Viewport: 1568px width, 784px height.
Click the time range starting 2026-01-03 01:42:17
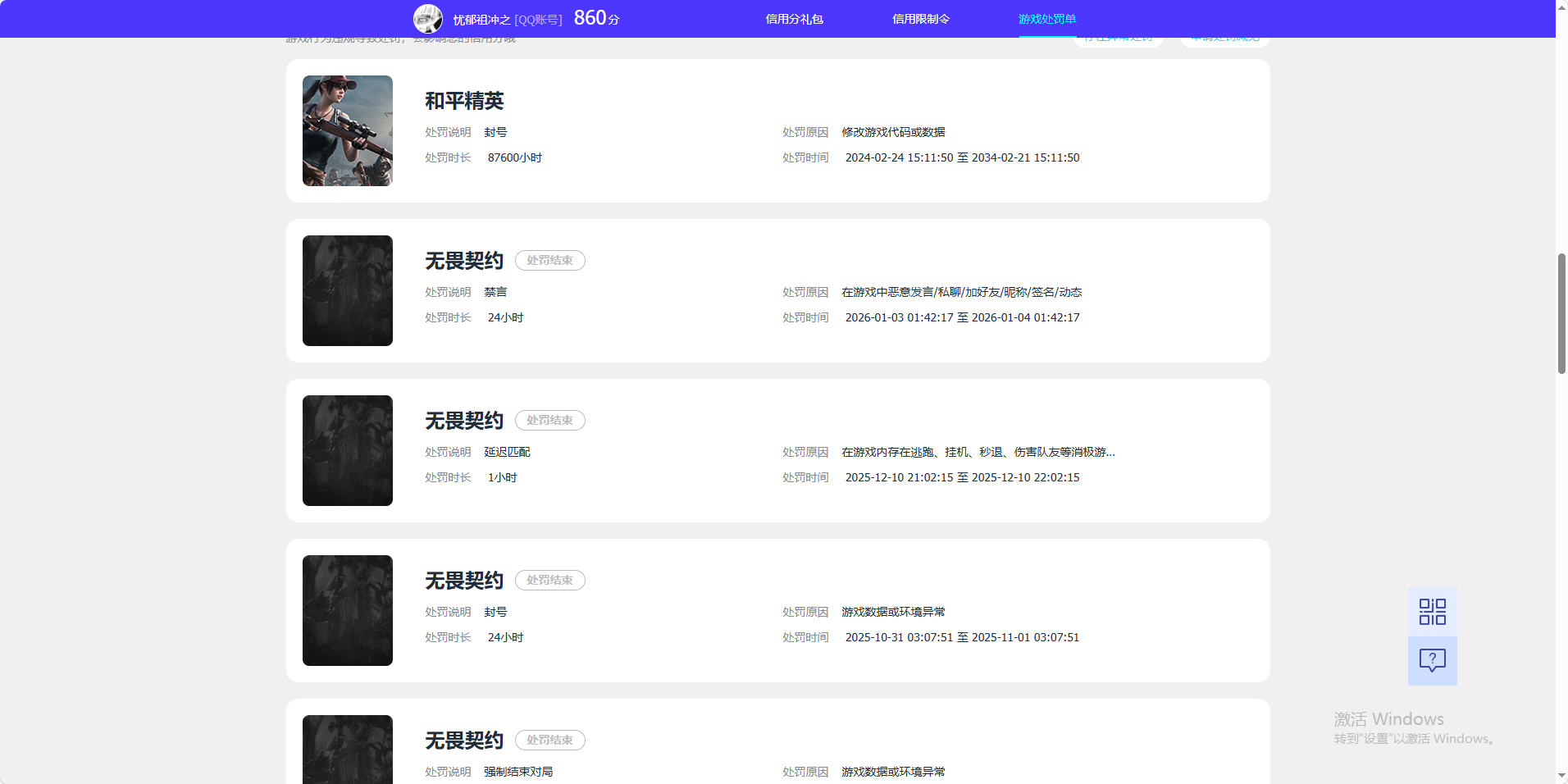962,317
